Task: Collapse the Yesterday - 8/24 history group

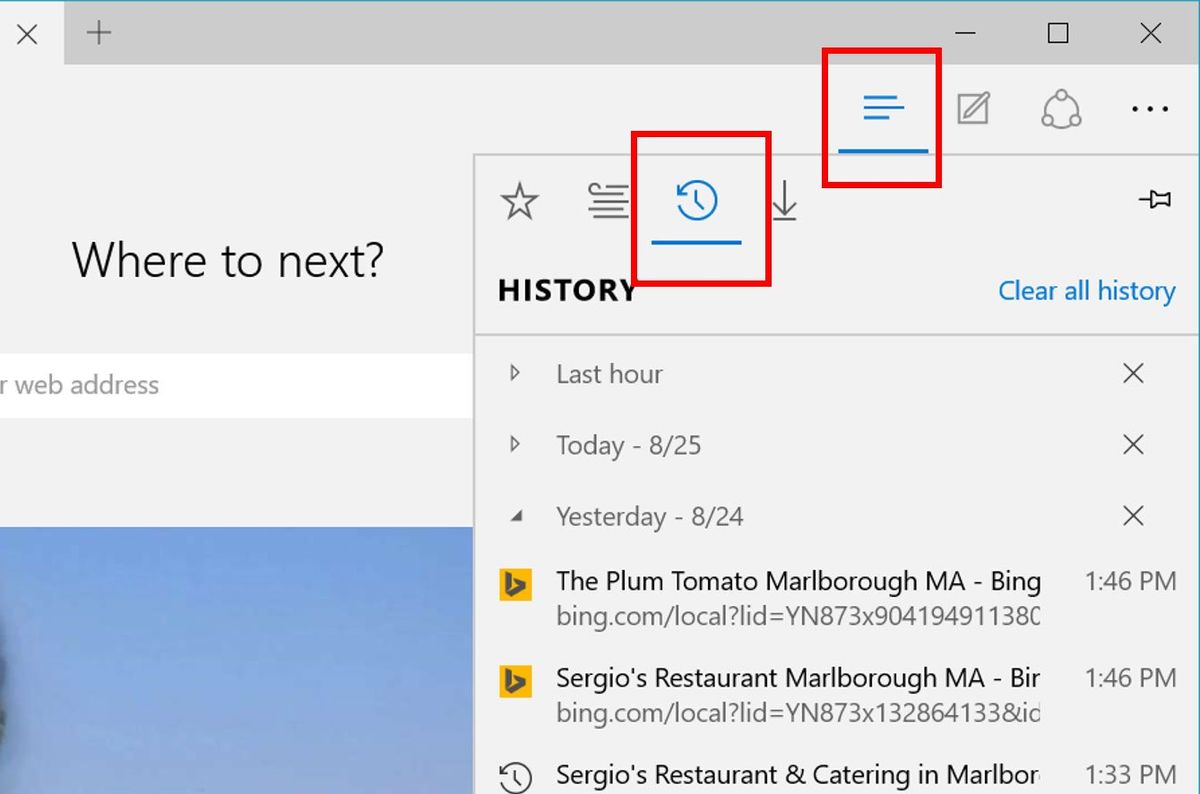Action: coord(513,516)
